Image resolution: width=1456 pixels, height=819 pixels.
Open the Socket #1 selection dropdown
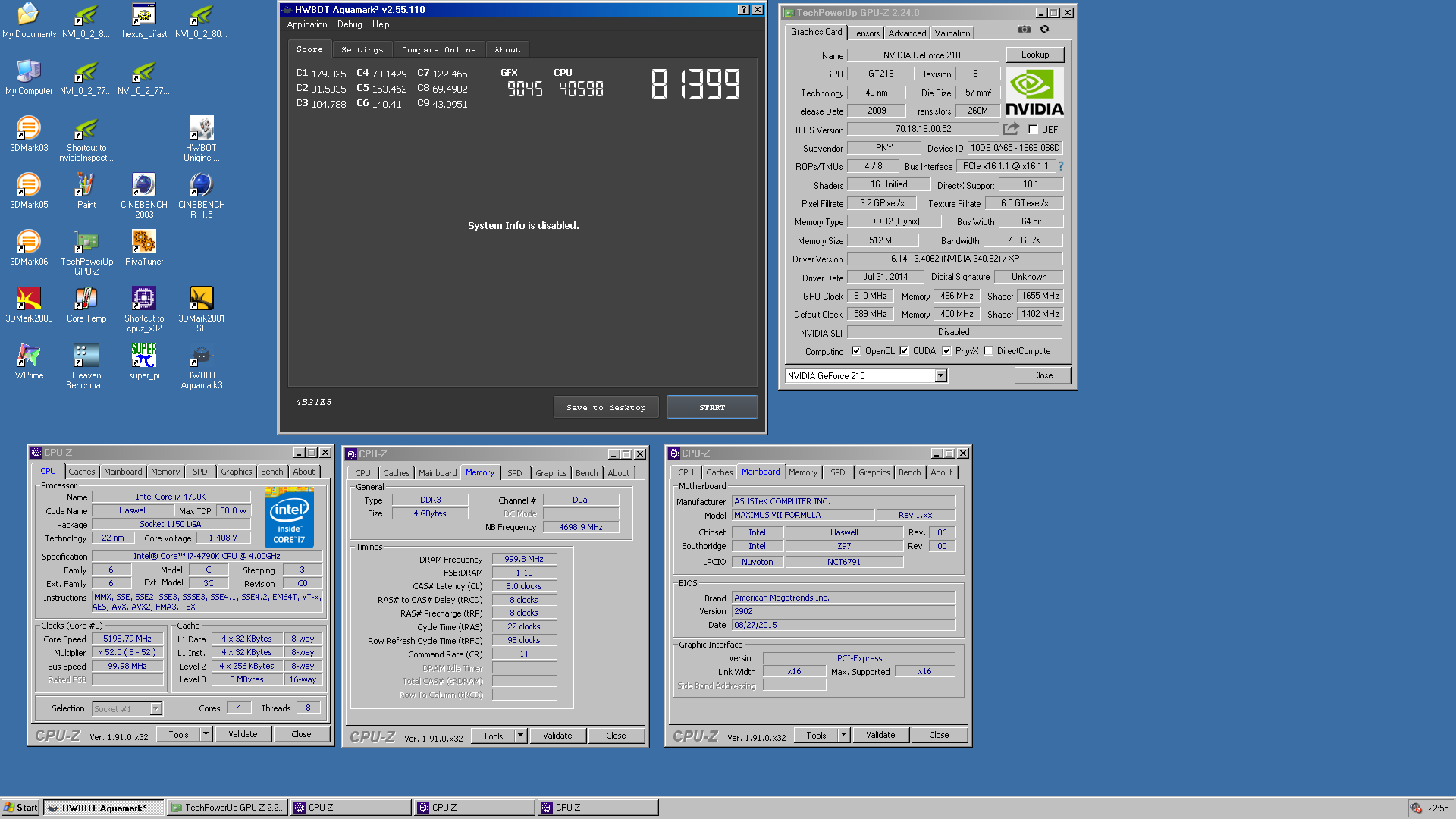click(x=155, y=708)
